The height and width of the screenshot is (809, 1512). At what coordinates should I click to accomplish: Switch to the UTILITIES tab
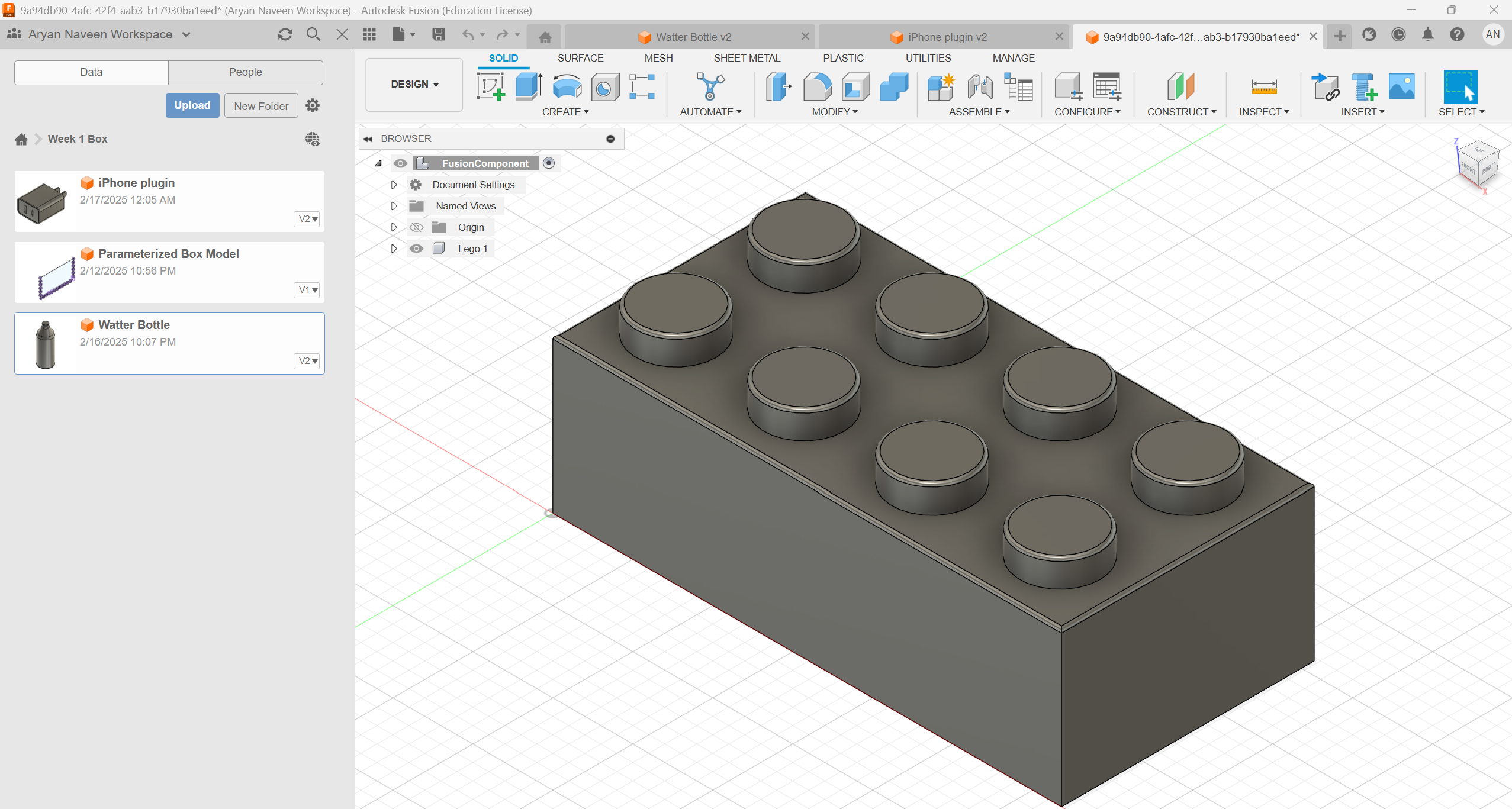tap(928, 58)
